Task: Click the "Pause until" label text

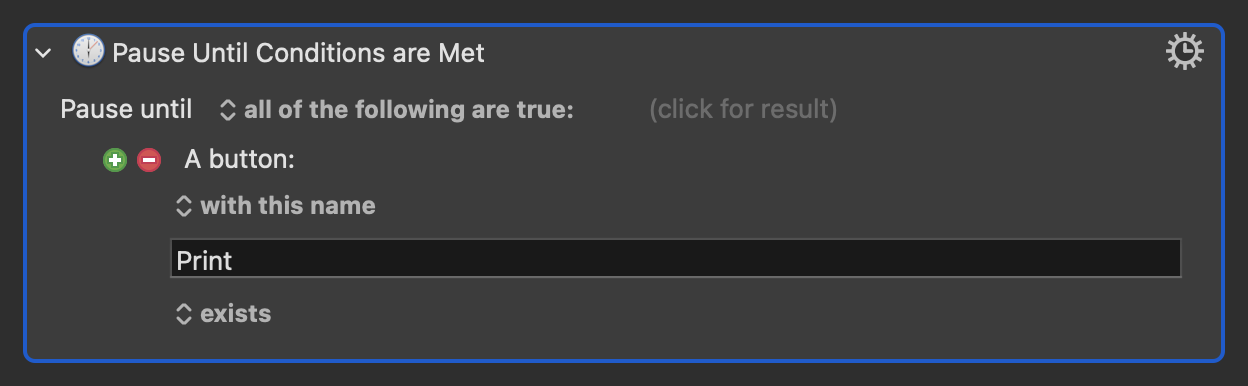Action: (x=126, y=109)
